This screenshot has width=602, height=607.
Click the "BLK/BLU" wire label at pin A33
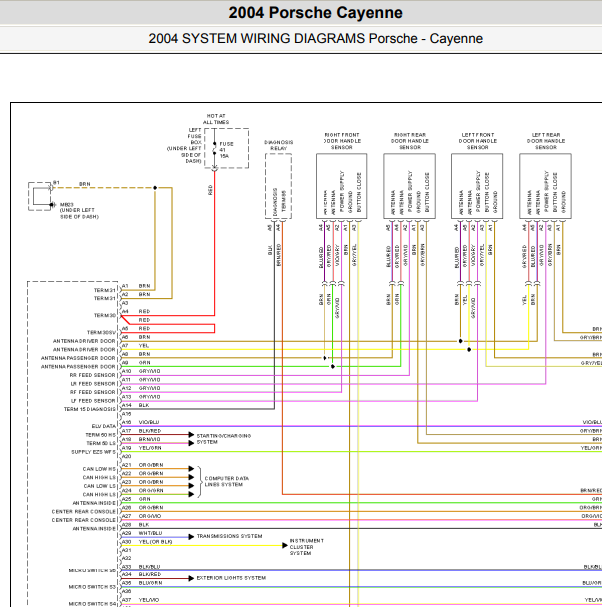click(149, 566)
